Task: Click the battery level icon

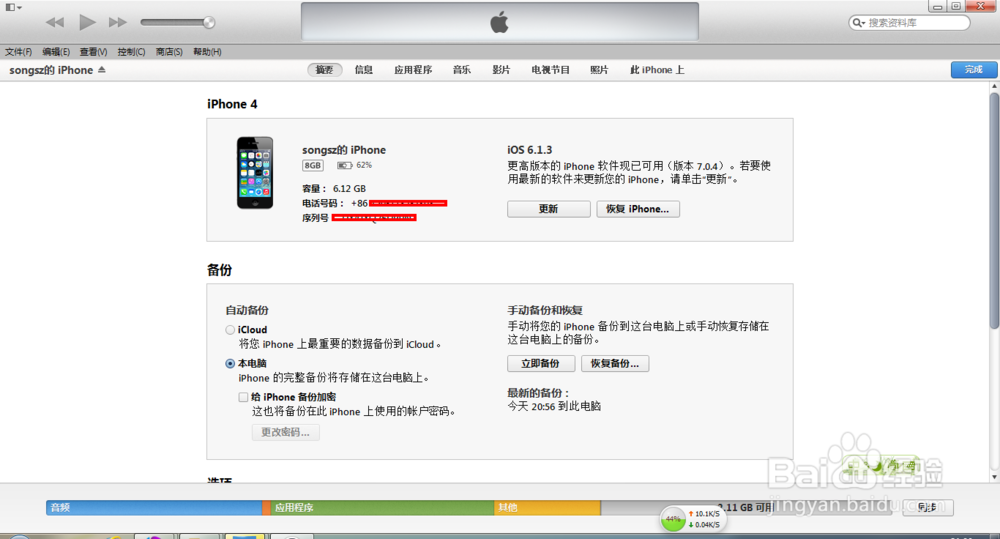Action: [x=344, y=165]
